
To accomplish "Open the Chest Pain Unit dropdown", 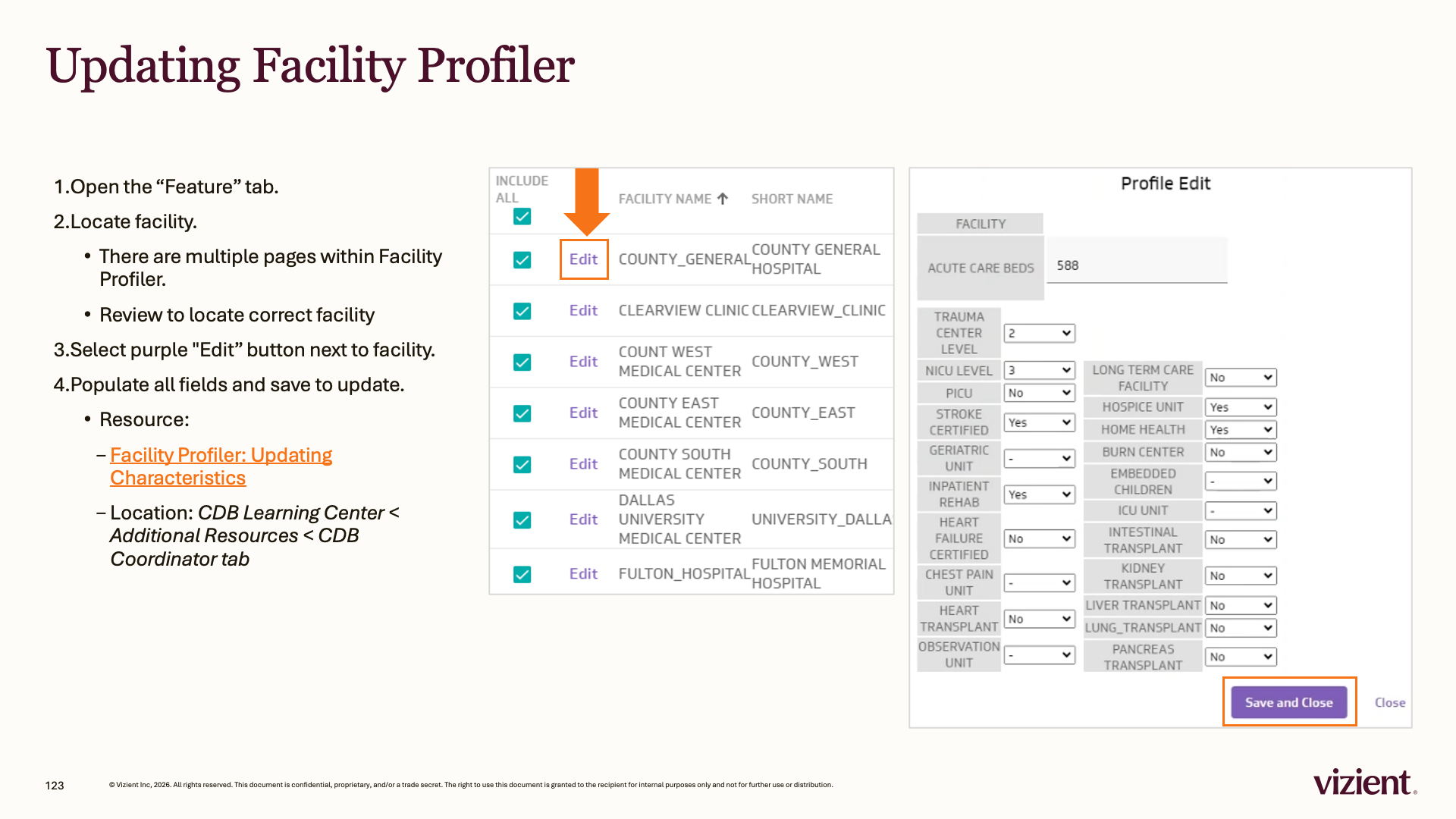I will coord(1039,583).
